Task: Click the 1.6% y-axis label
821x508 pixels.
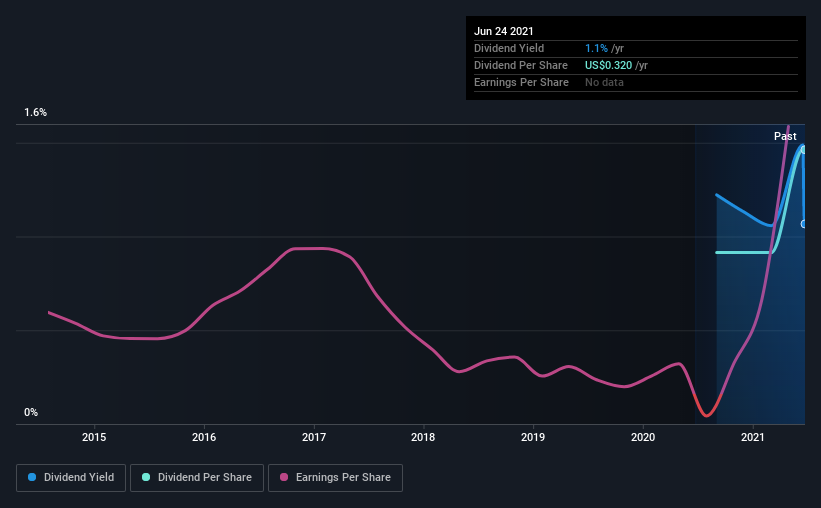Action: pyautogui.click(x=36, y=113)
